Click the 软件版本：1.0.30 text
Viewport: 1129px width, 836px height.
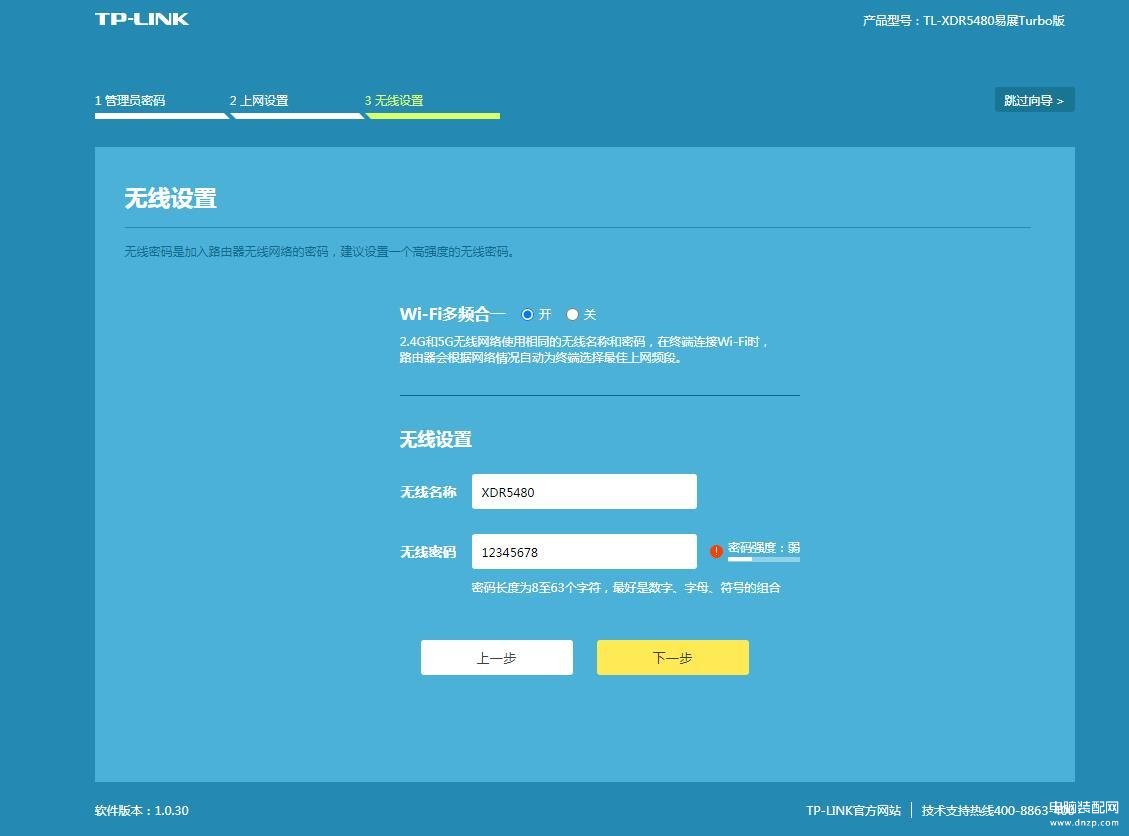[142, 811]
